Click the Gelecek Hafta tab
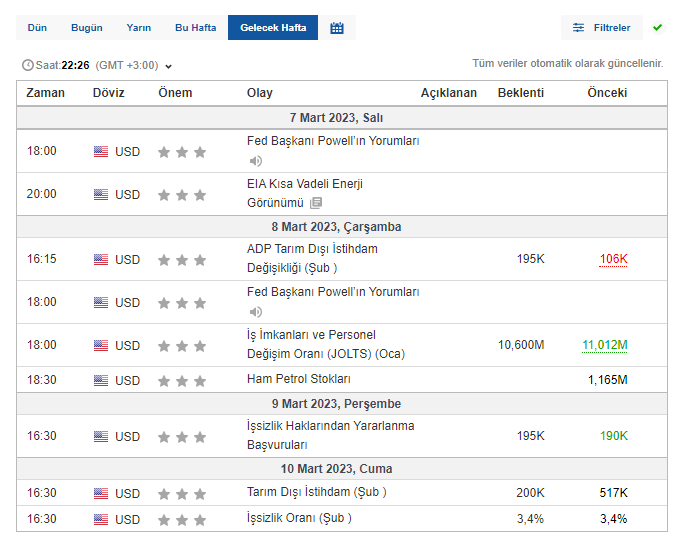 [x=273, y=28]
